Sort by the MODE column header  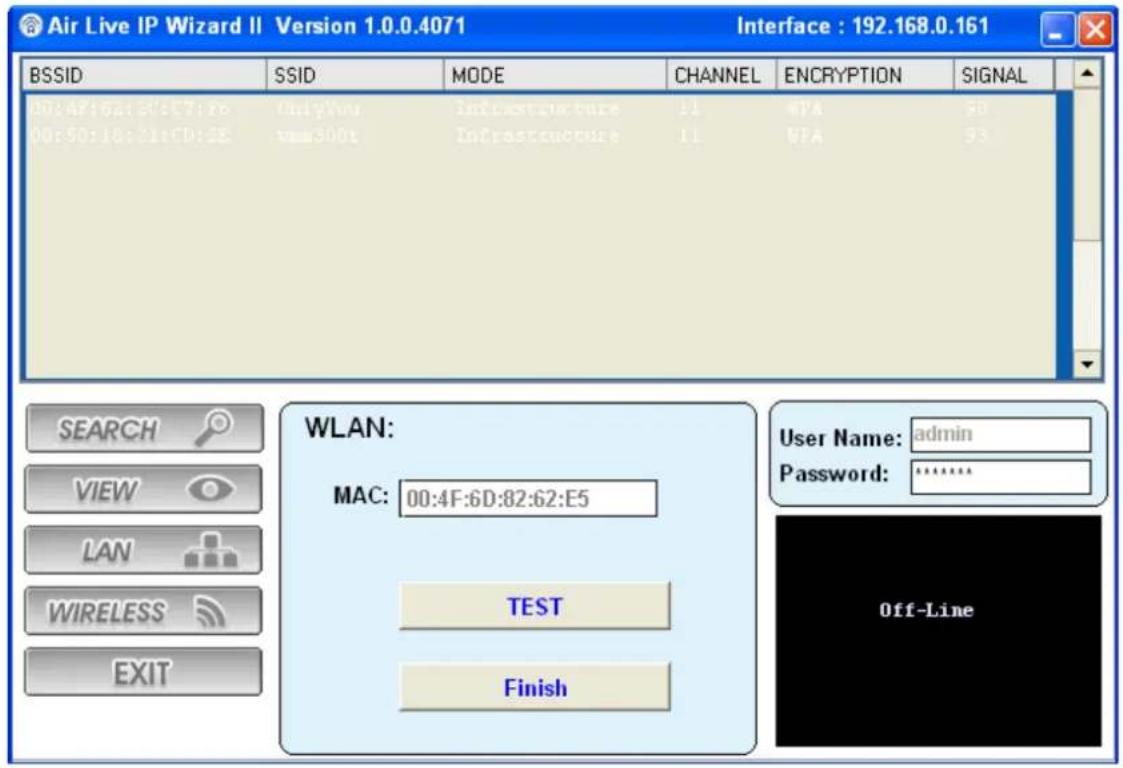point(555,75)
